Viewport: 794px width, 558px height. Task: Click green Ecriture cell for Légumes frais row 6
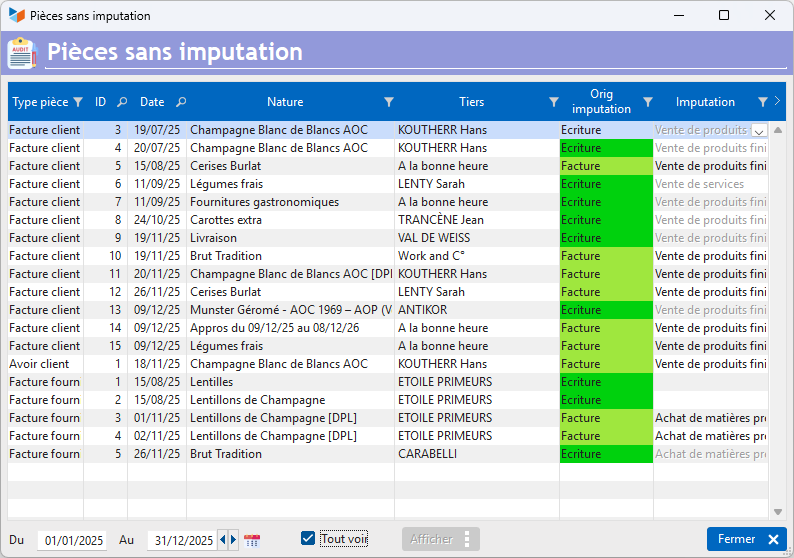tap(606, 184)
